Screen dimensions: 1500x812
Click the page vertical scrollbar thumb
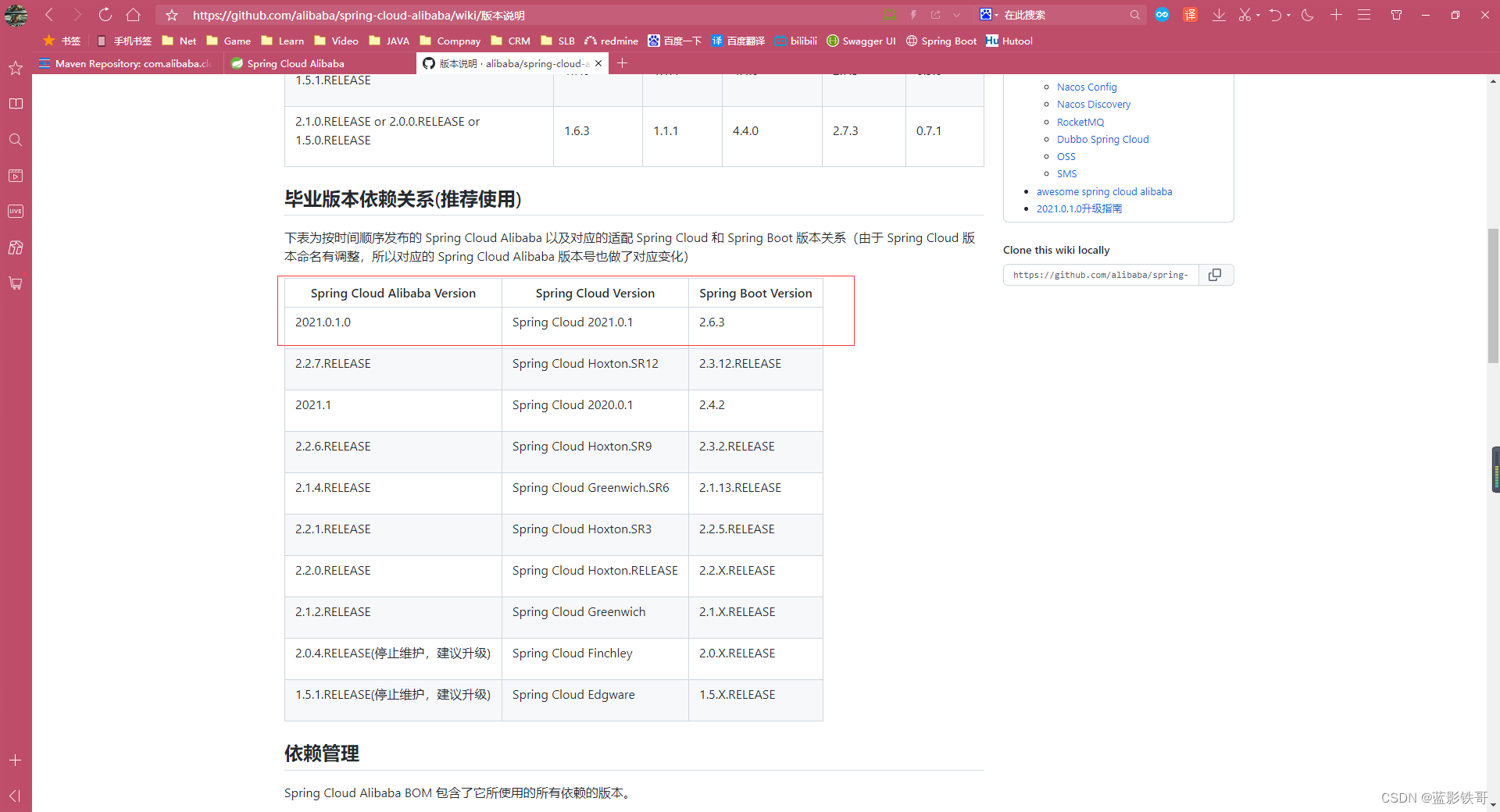(x=1493, y=296)
